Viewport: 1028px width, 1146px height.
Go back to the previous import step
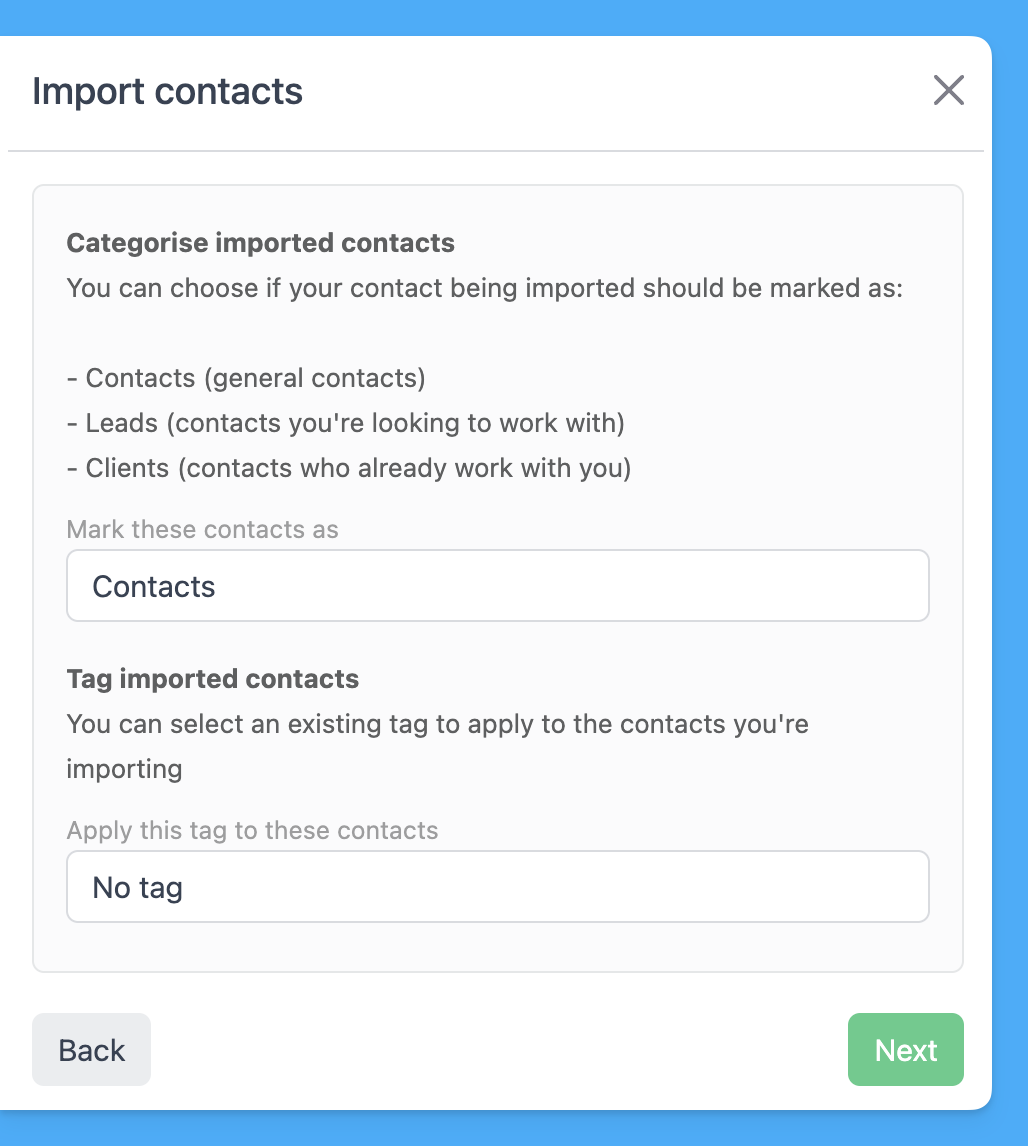[x=91, y=1050]
